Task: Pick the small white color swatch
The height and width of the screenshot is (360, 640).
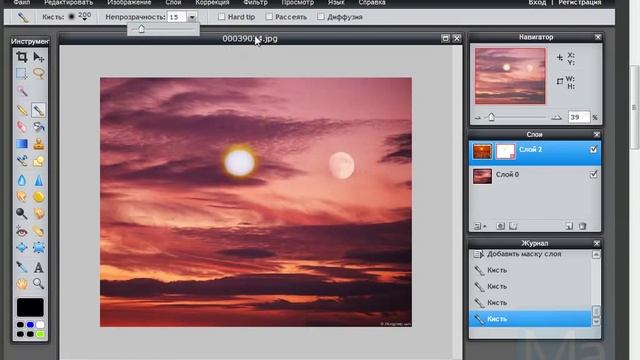Action: (40, 325)
